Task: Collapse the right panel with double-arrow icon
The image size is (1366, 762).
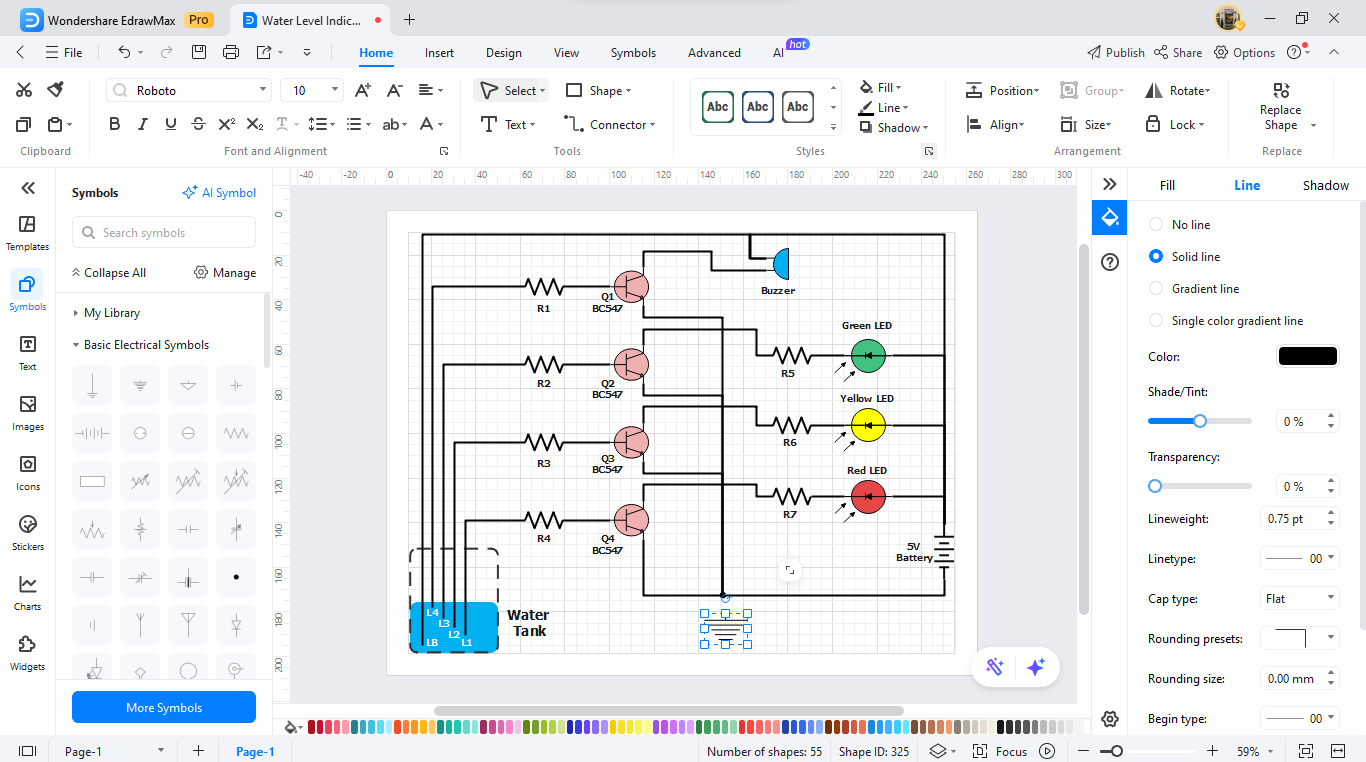Action: coord(1109,184)
